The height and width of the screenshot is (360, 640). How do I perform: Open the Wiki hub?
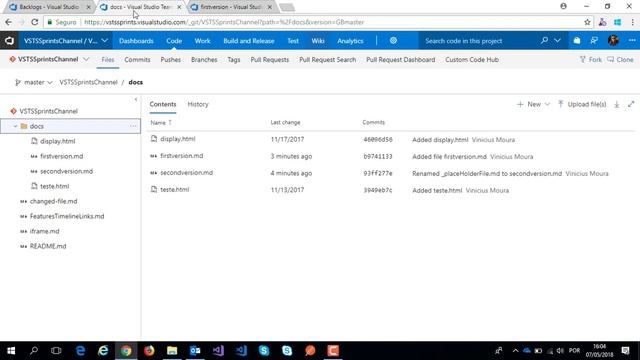click(x=318, y=41)
